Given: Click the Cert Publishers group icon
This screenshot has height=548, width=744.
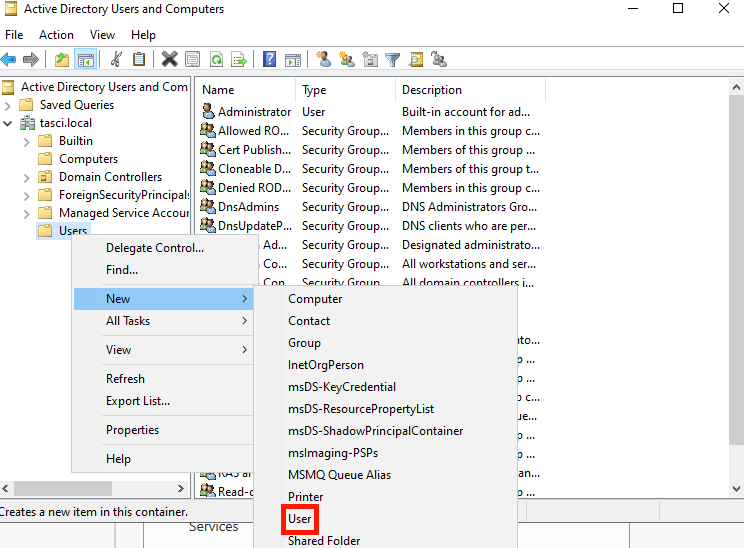Looking at the screenshot, I should 208,149.
